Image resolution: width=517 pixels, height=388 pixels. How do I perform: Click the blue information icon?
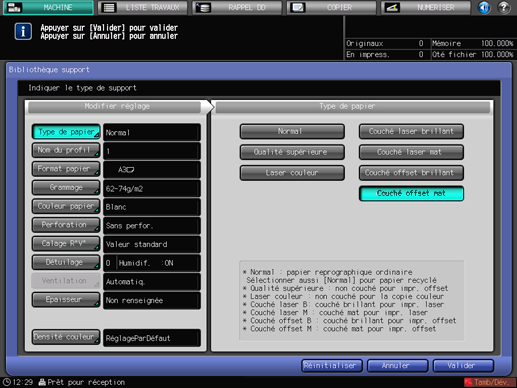tap(23, 32)
